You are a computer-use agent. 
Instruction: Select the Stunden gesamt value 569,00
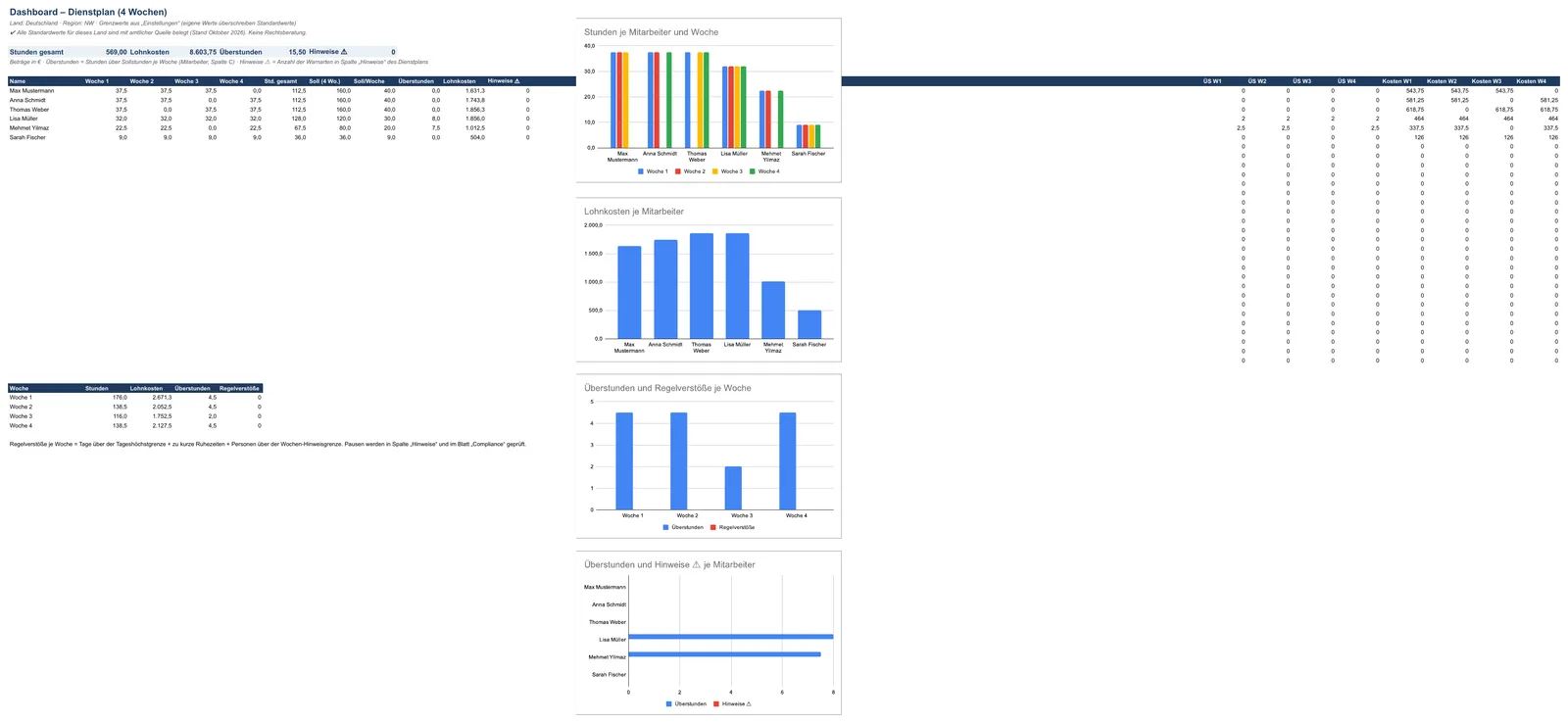pos(116,52)
